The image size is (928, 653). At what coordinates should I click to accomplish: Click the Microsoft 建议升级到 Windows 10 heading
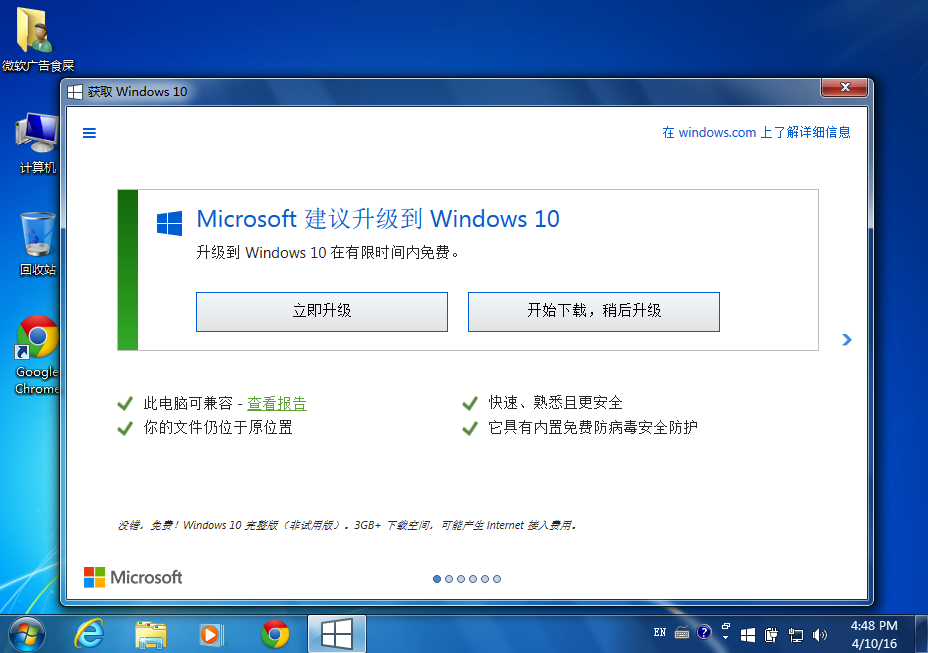click(x=378, y=219)
